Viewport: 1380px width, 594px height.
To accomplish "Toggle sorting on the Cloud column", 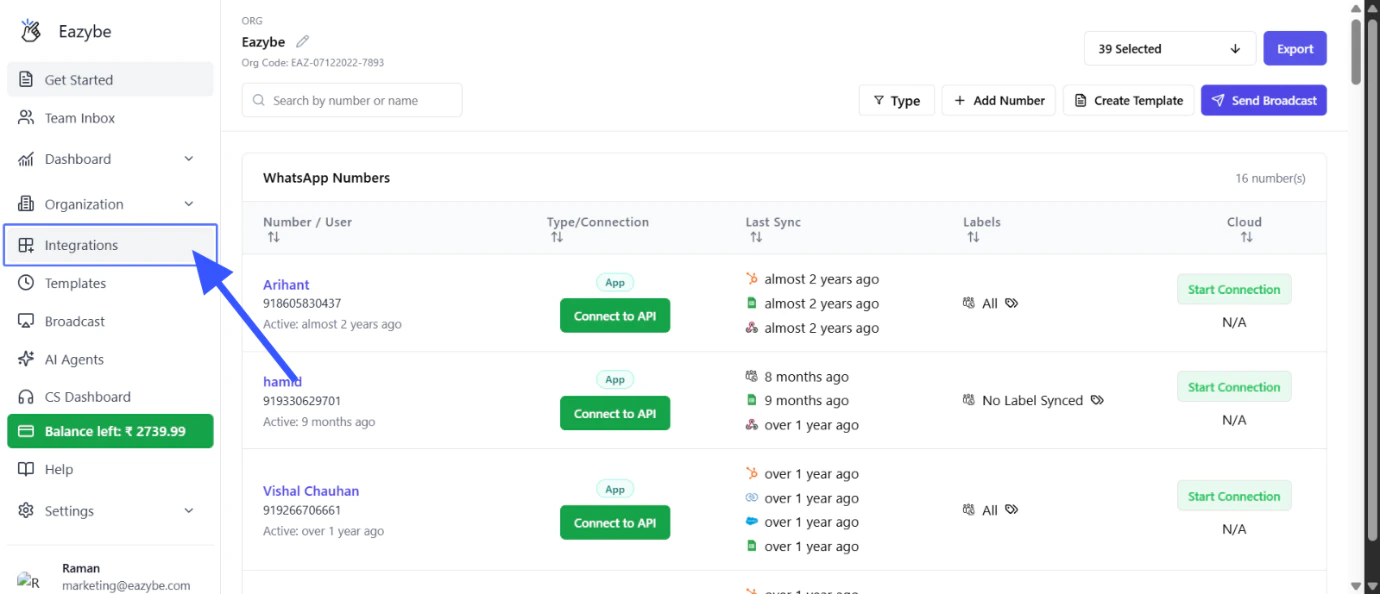I will pos(1246,237).
